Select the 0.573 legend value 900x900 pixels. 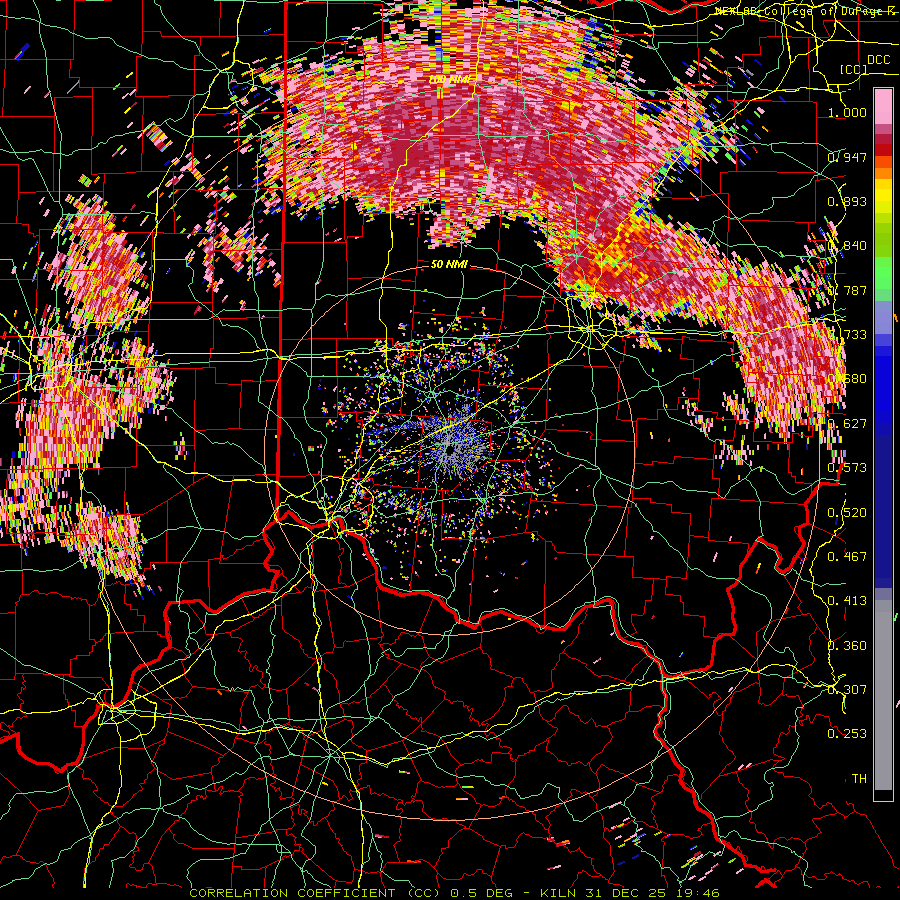[847, 468]
